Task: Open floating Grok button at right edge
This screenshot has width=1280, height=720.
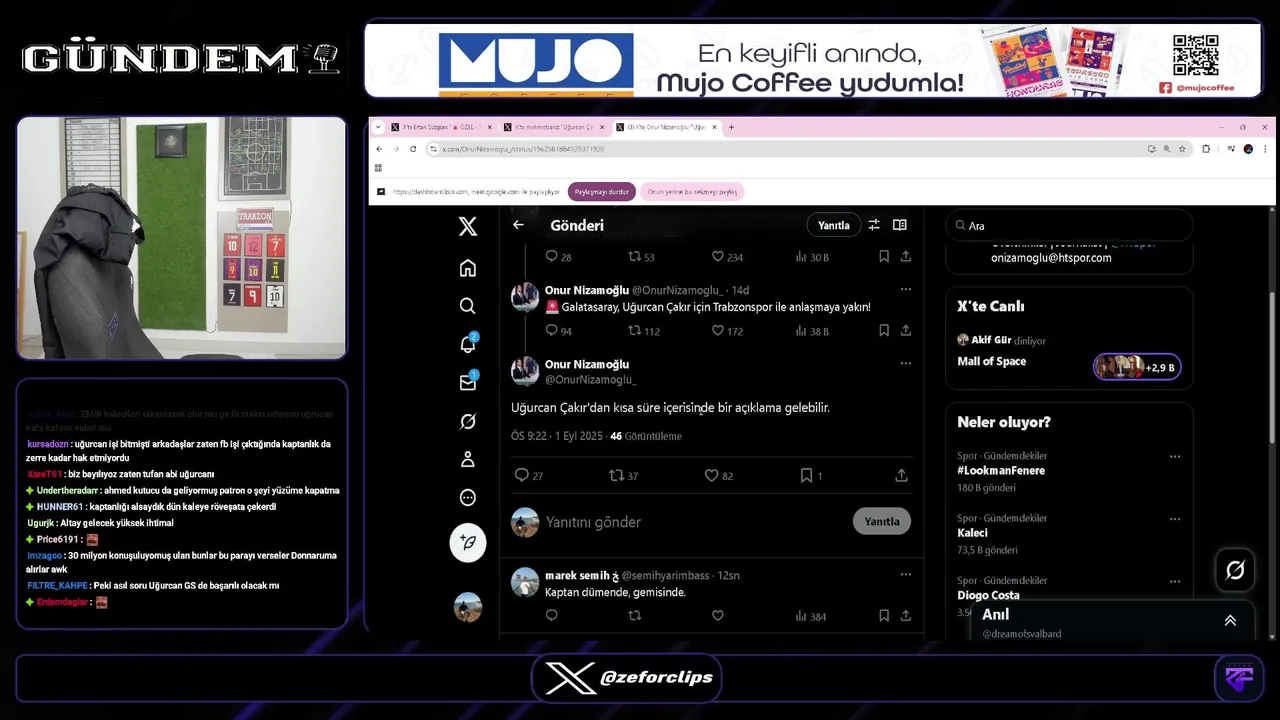Action: pos(1235,570)
